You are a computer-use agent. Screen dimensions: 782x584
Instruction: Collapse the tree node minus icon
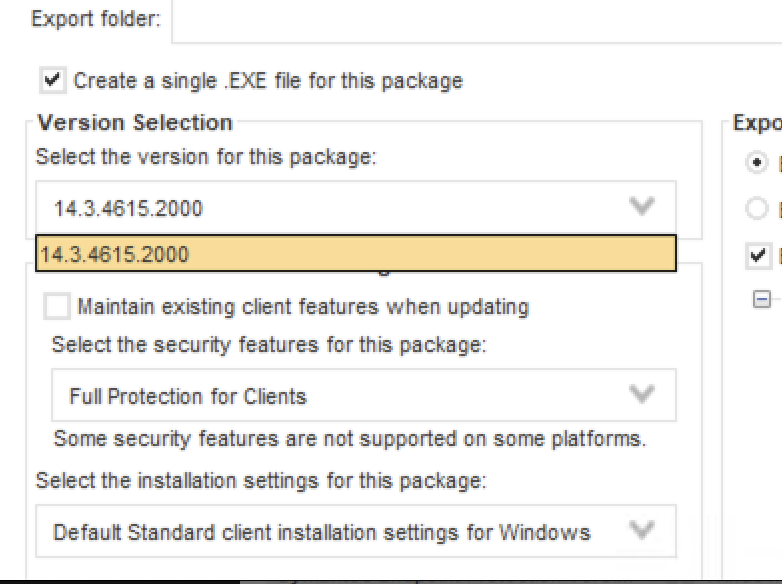coord(762,299)
